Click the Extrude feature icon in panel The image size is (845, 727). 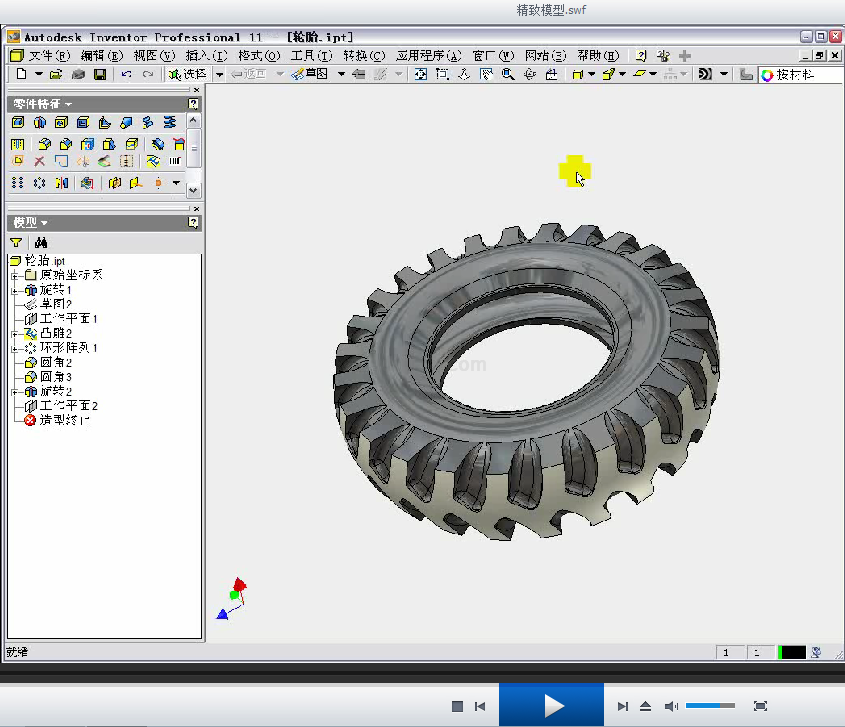[18, 122]
